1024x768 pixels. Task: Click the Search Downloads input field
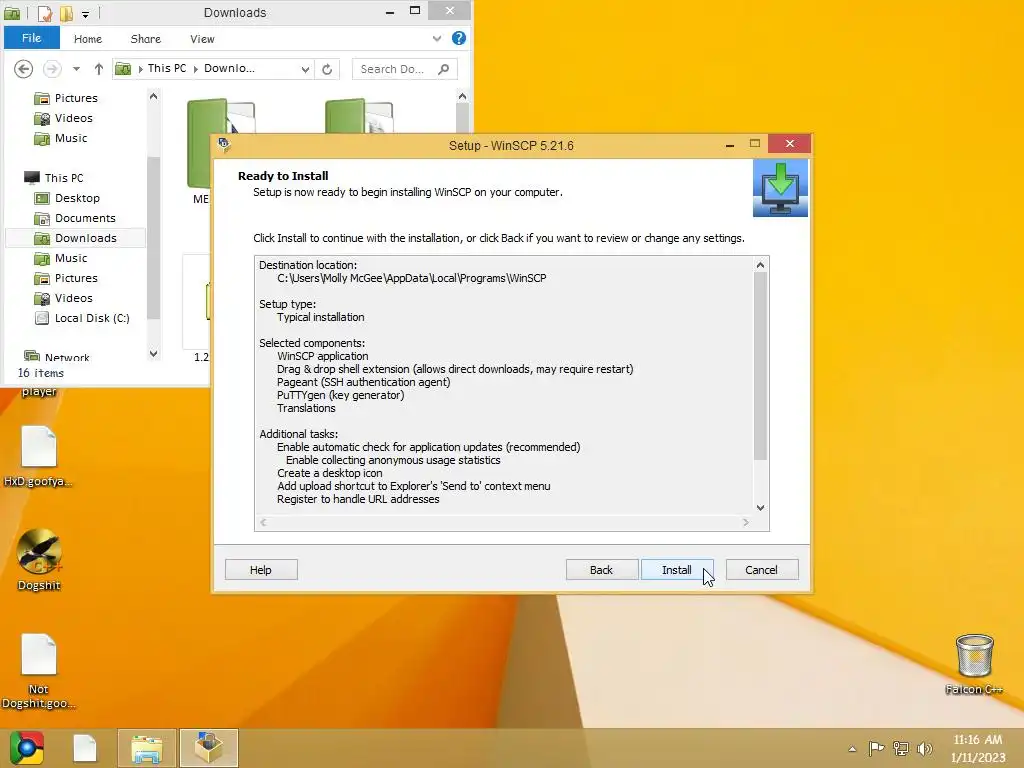[x=404, y=69]
